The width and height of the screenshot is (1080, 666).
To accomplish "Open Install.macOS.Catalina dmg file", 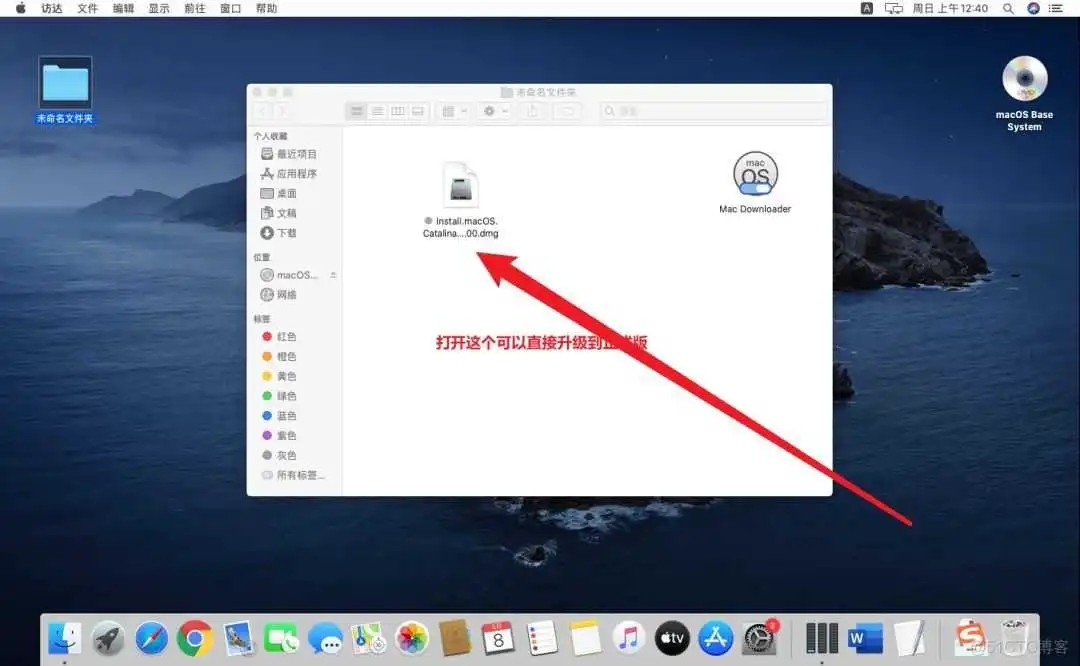I will point(461,185).
